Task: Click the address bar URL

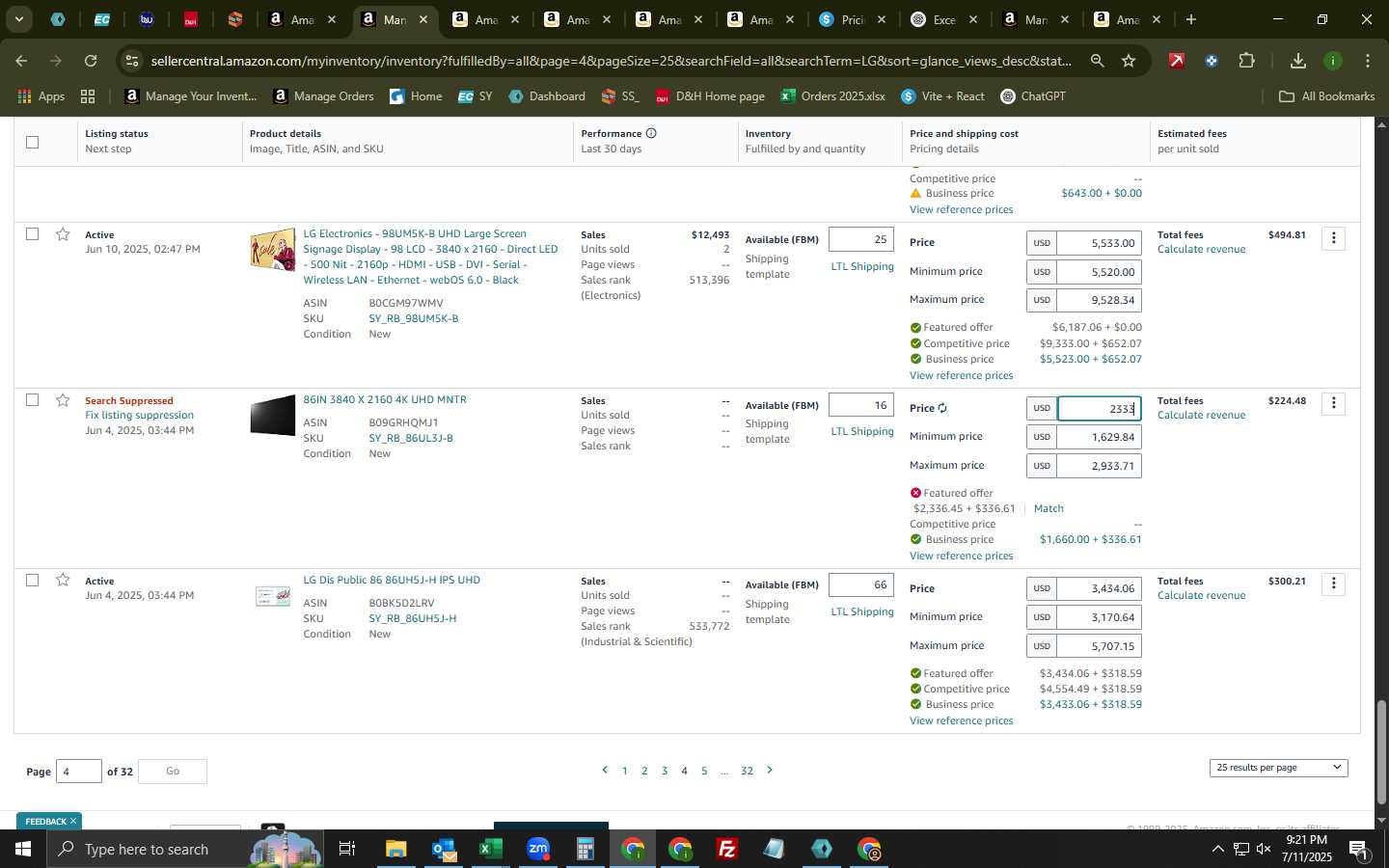Action: (x=611, y=61)
